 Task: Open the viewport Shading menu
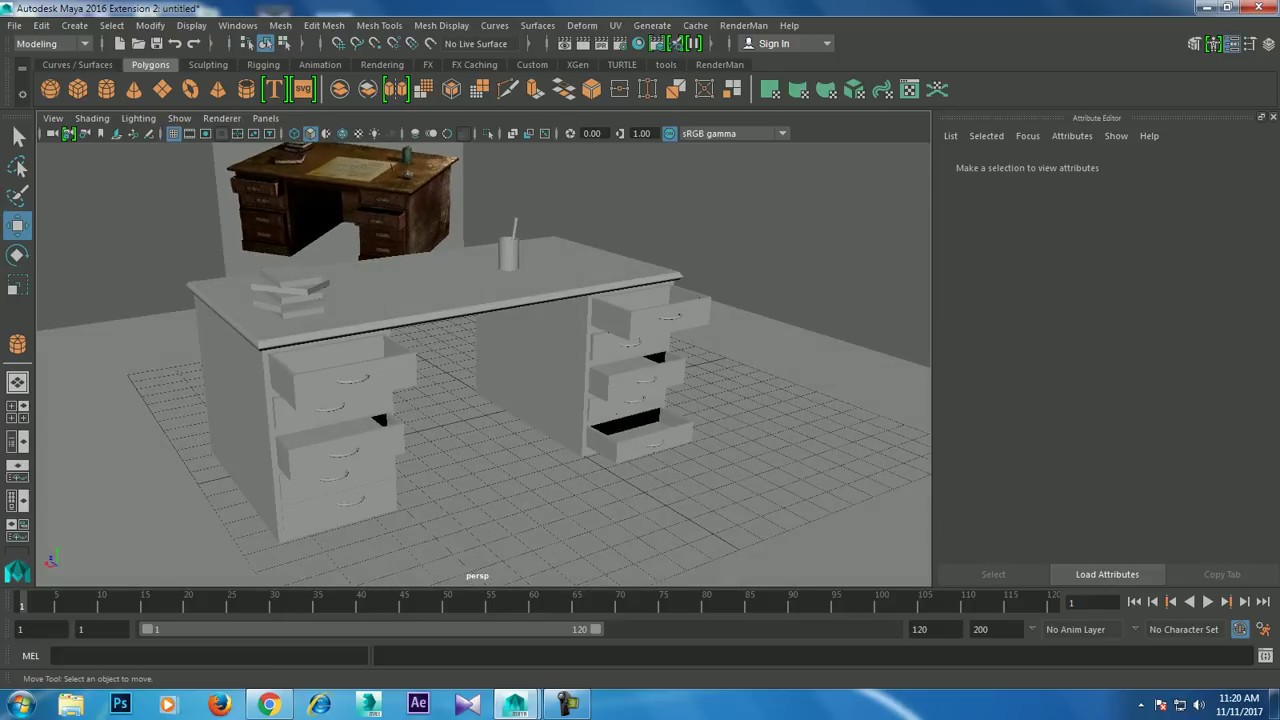[92, 118]
